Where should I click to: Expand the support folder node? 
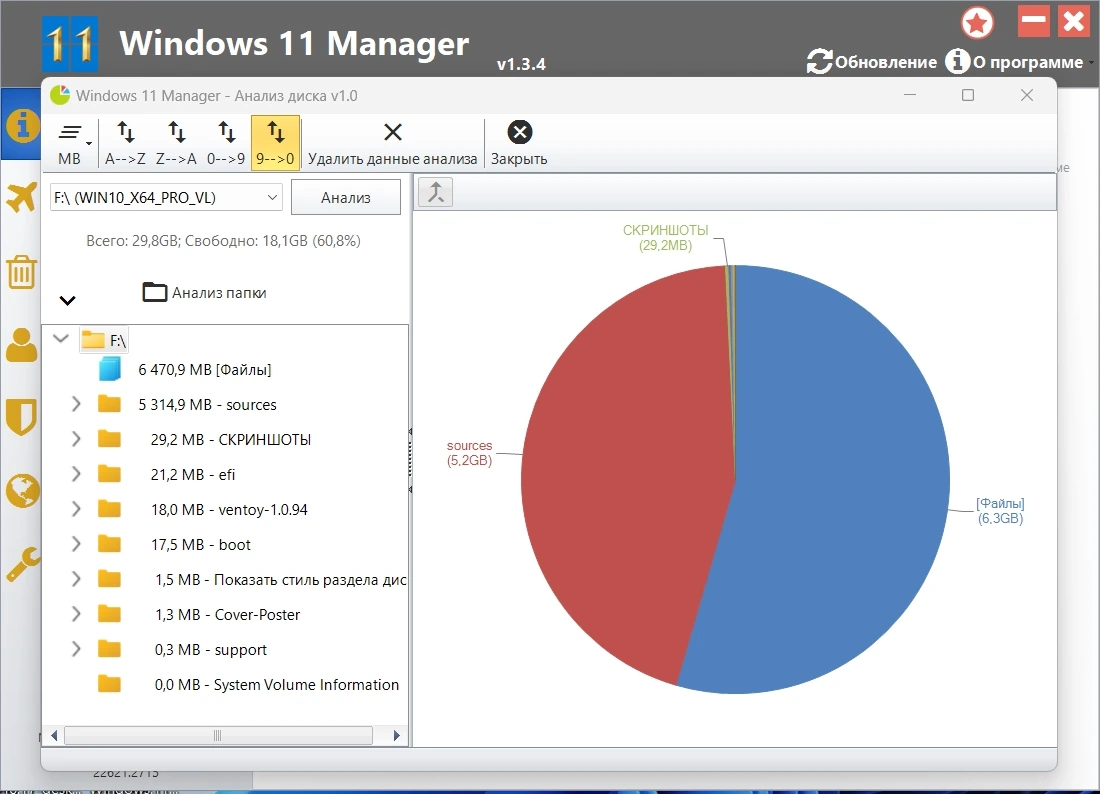click(x=76, y=650)
